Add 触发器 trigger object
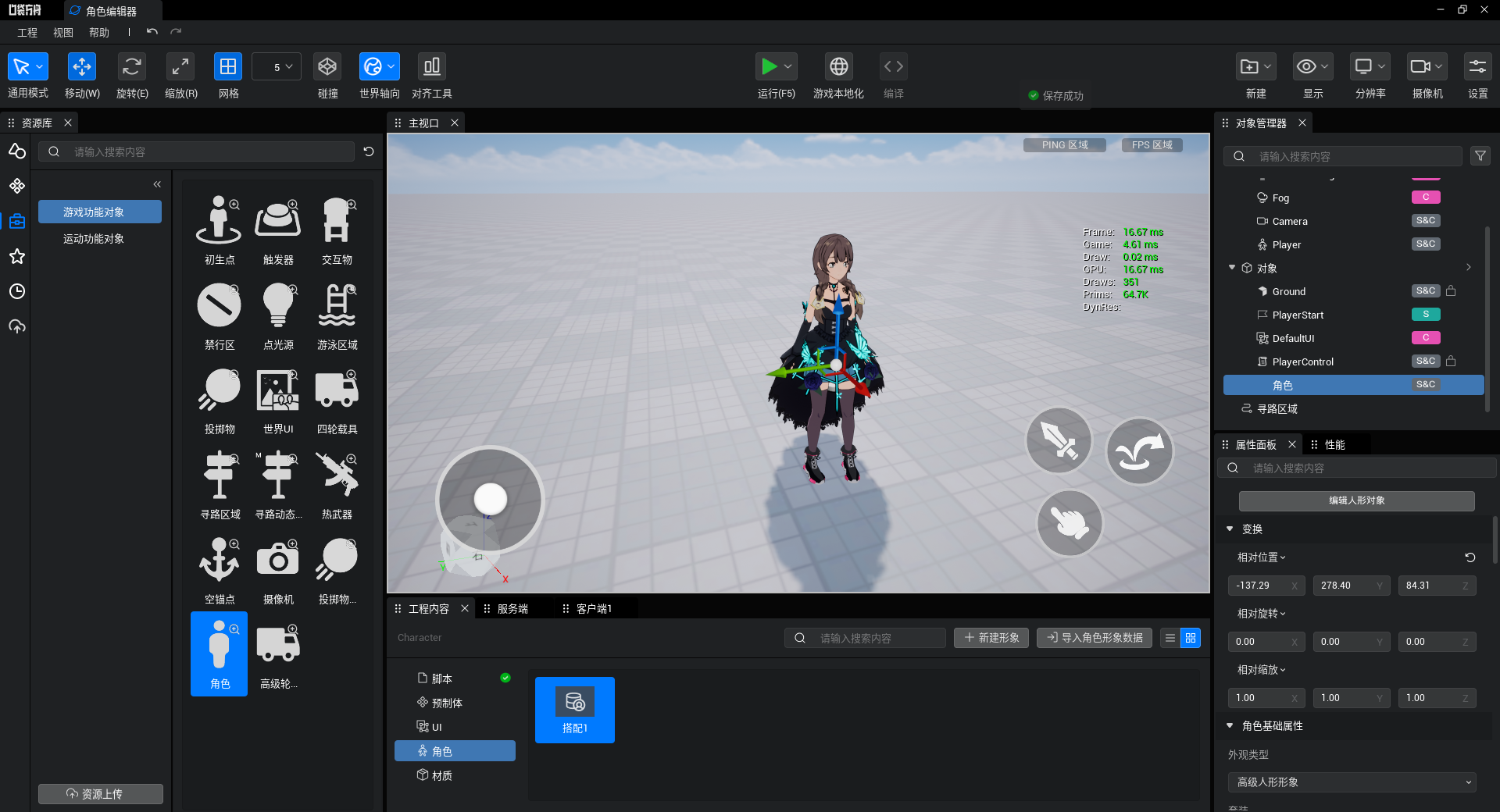 point(278,230)
